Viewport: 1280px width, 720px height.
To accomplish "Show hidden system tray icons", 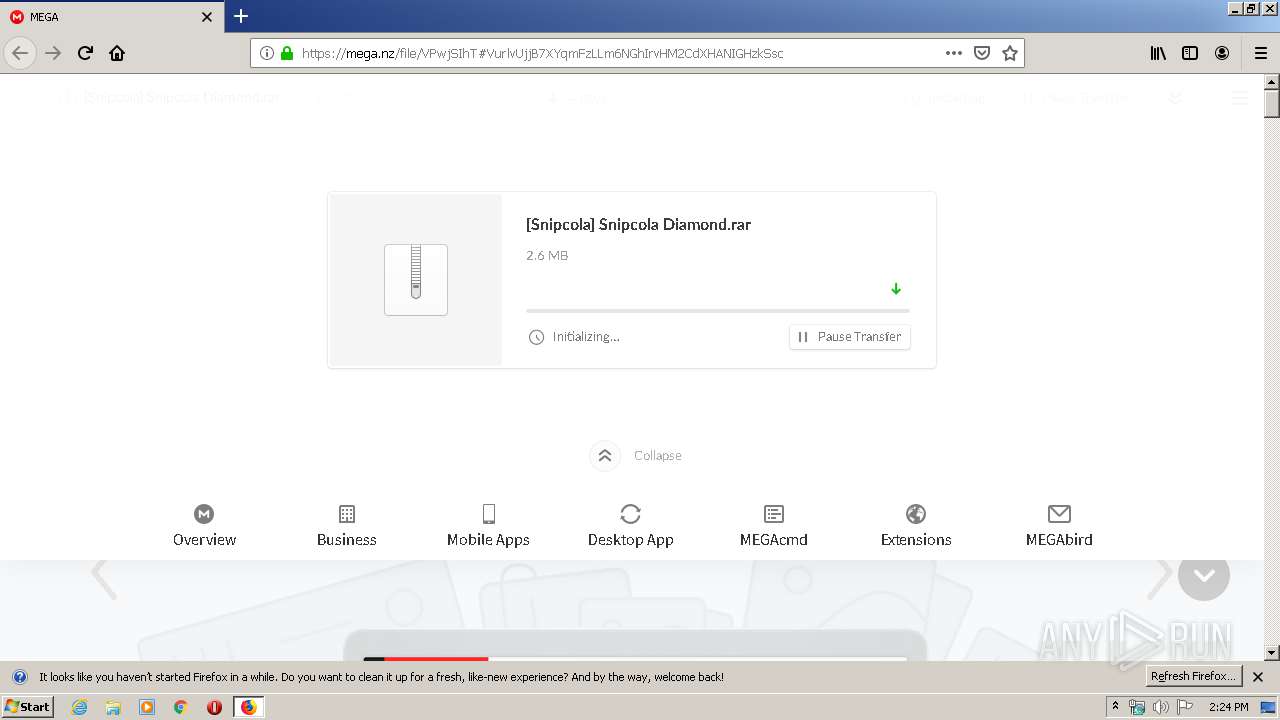I will (1115, 707).
